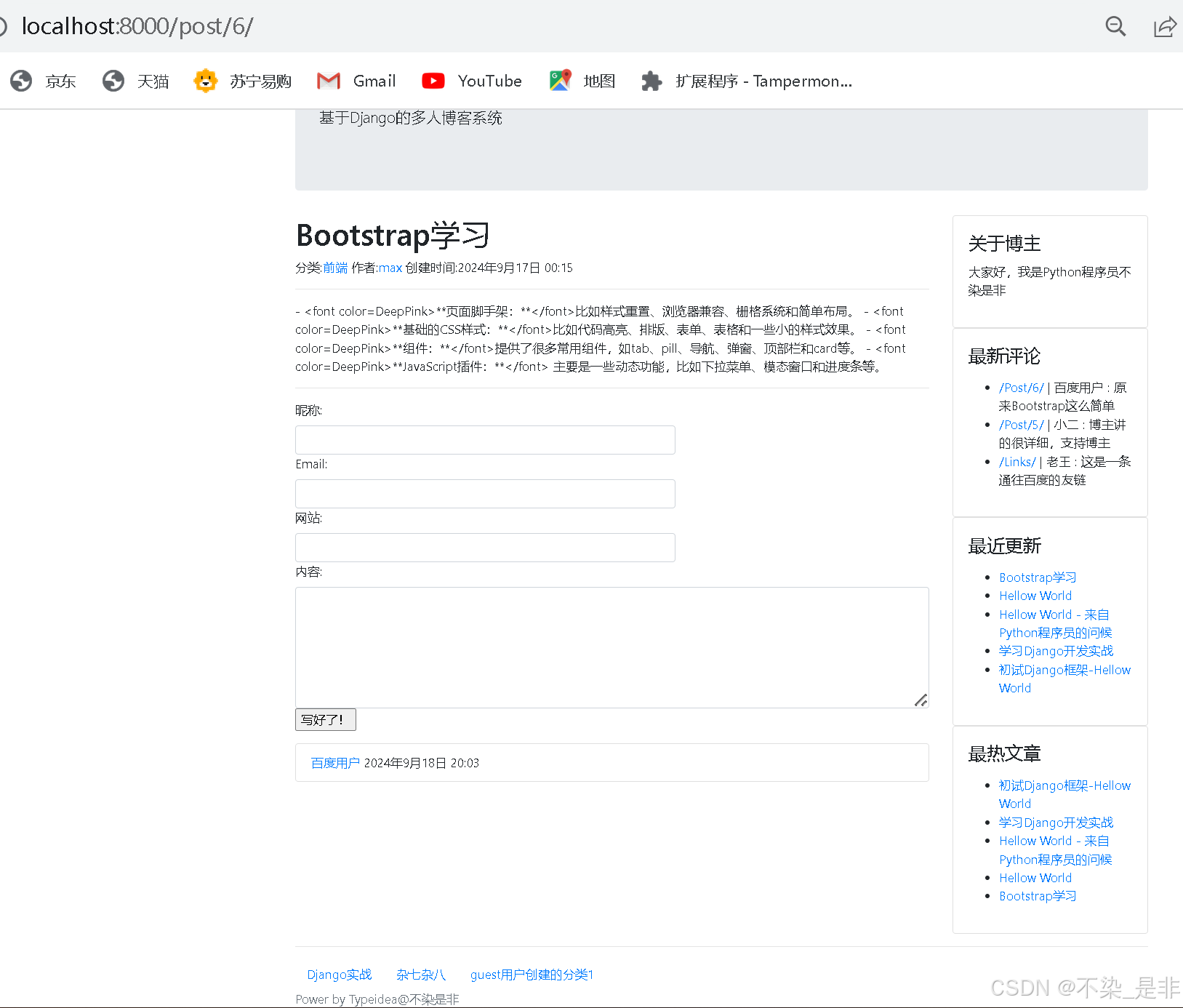The height and width of the screenshot is (1008, 1183).
Task: Open Hellow World under 最热文章
Action: (x=1035, y=878)
